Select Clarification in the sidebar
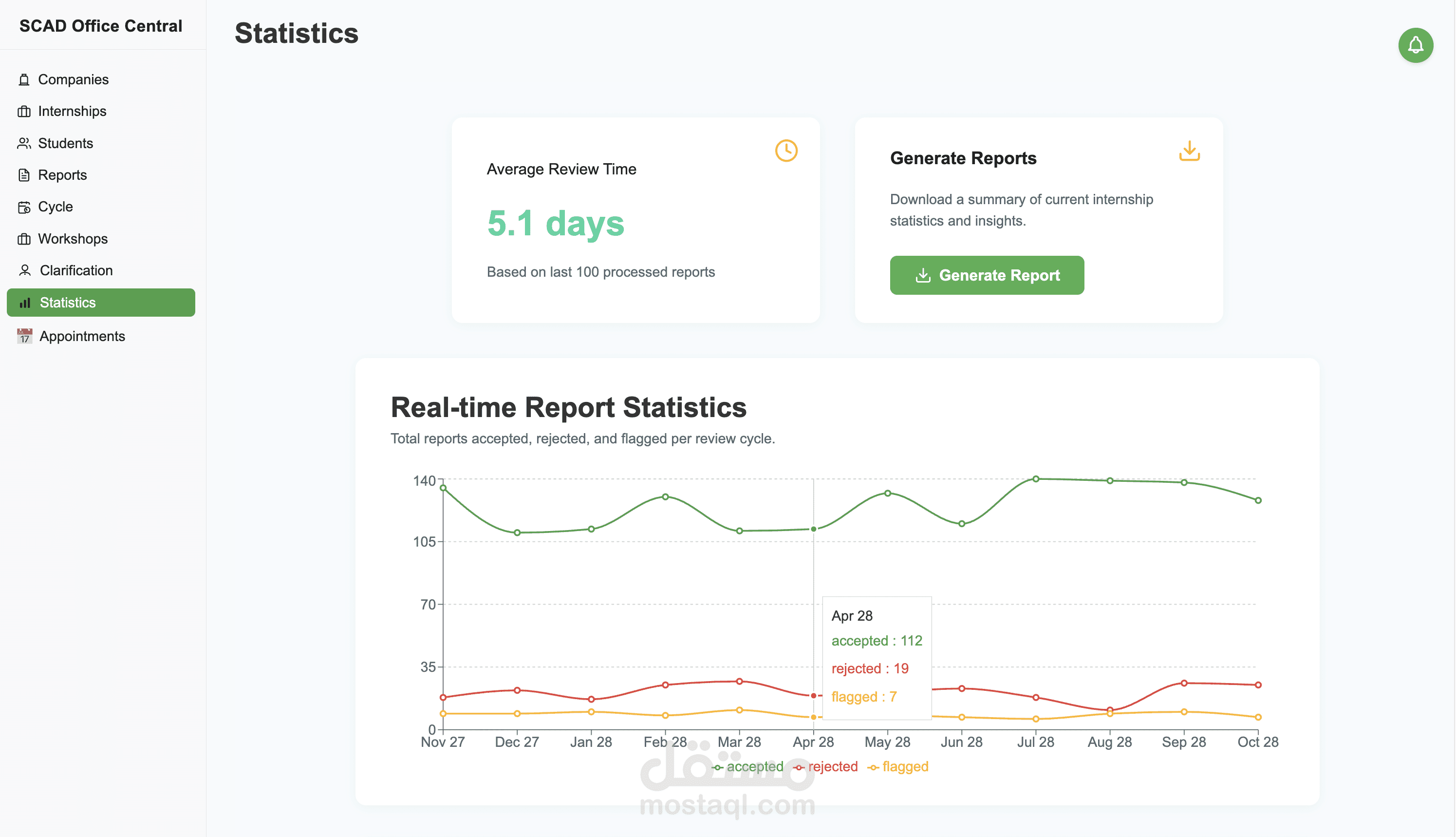The width and height of the screenshot is (1456, 837). (x=76, y=270)
